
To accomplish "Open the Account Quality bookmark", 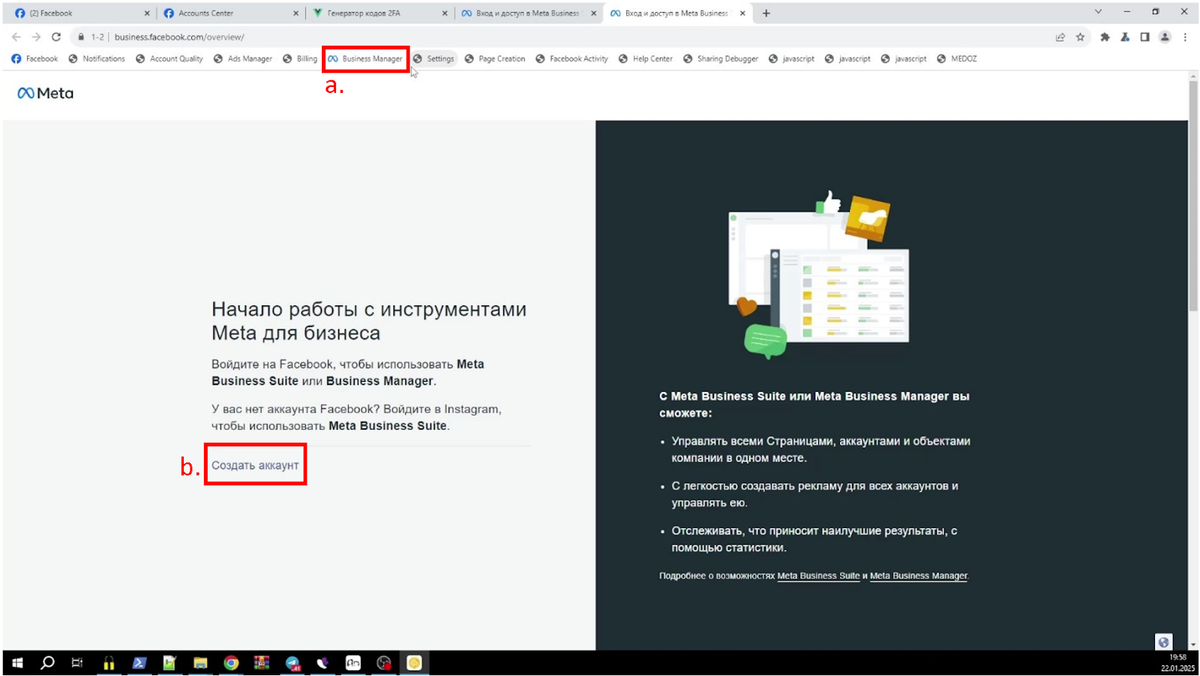I will tap(169, 59).
